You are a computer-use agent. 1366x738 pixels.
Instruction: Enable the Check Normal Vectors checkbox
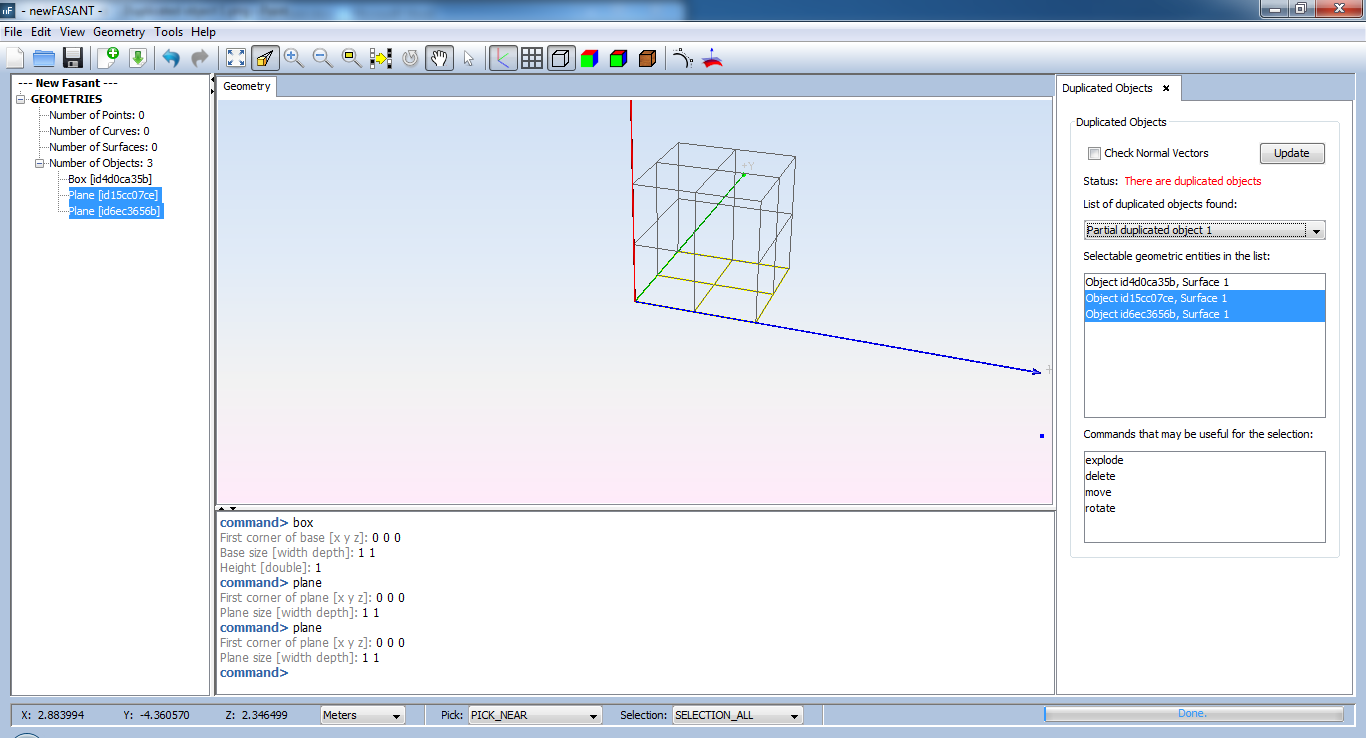coord(1095,154)
